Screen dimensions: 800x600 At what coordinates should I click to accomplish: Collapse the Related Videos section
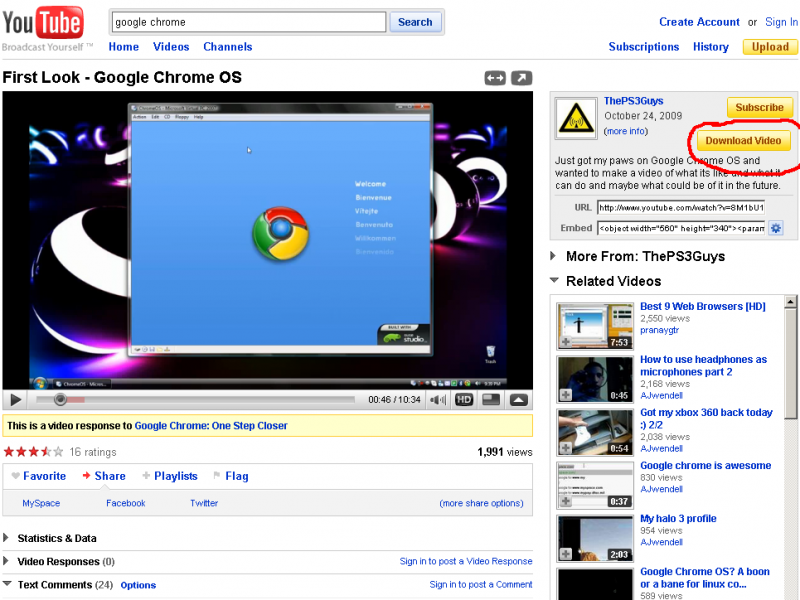click(555, 280)
